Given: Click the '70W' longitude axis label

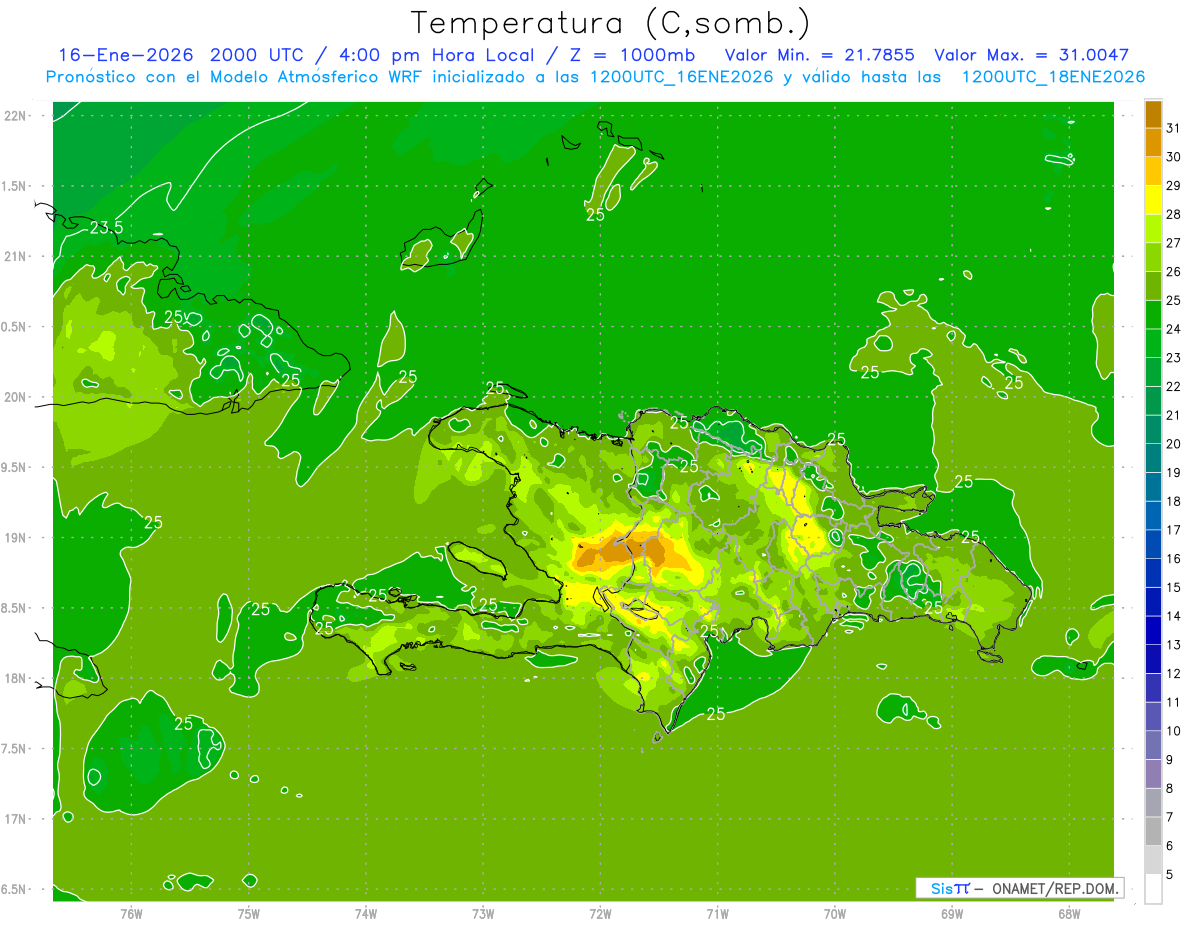Looking at the screenshot, I should 835,914.
